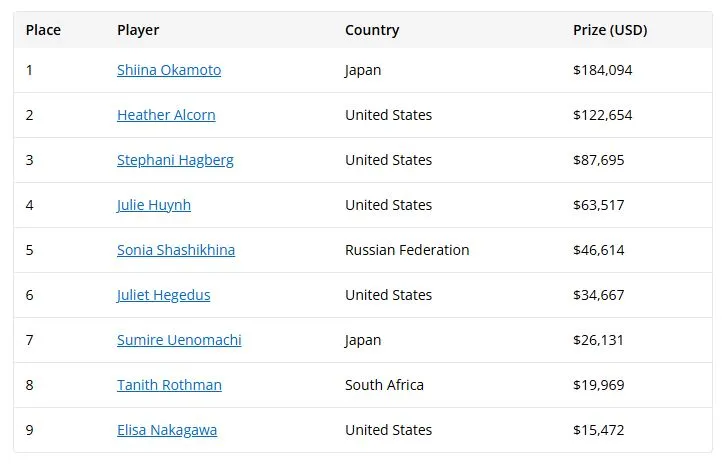The image size is (722, 464).
Task: Click the $122,654 prize amount
Action: pyautogui.click(x=602, y=115)
